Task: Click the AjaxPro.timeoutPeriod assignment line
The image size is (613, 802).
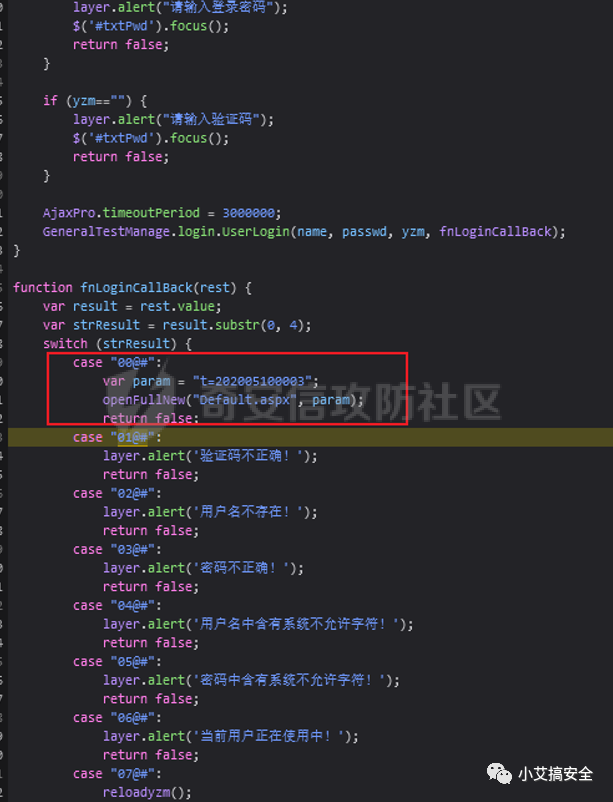Action: click(162, 213)
